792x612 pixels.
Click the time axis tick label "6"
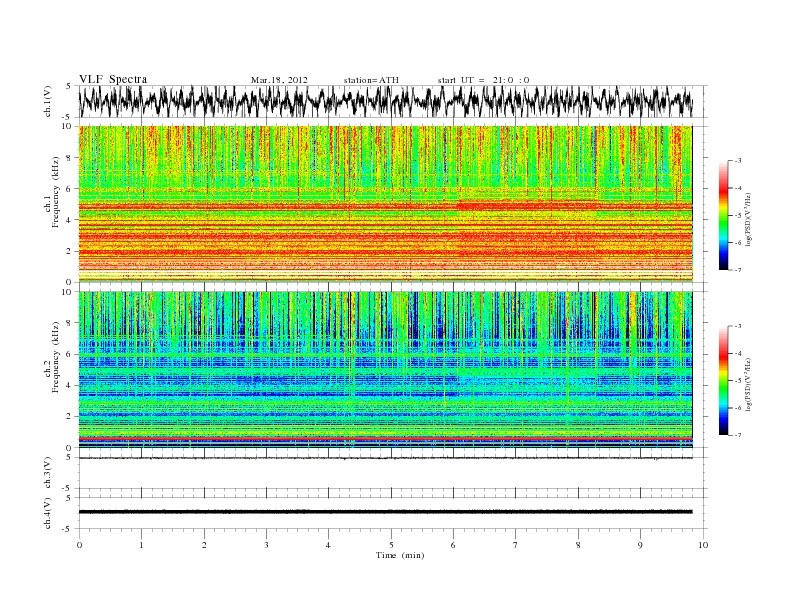click(x=453, y=545)
